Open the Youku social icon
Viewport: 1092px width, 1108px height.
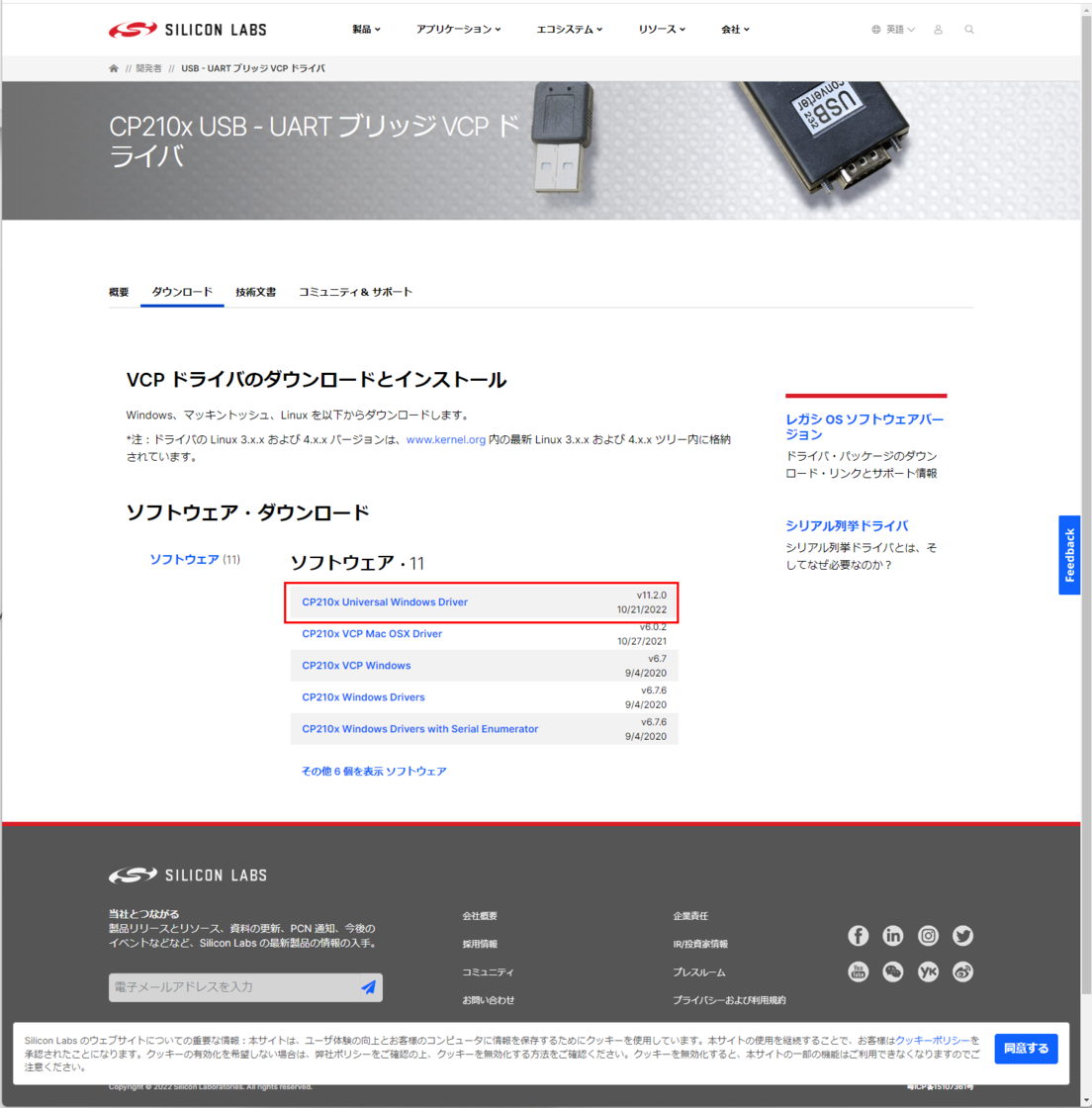928,971
